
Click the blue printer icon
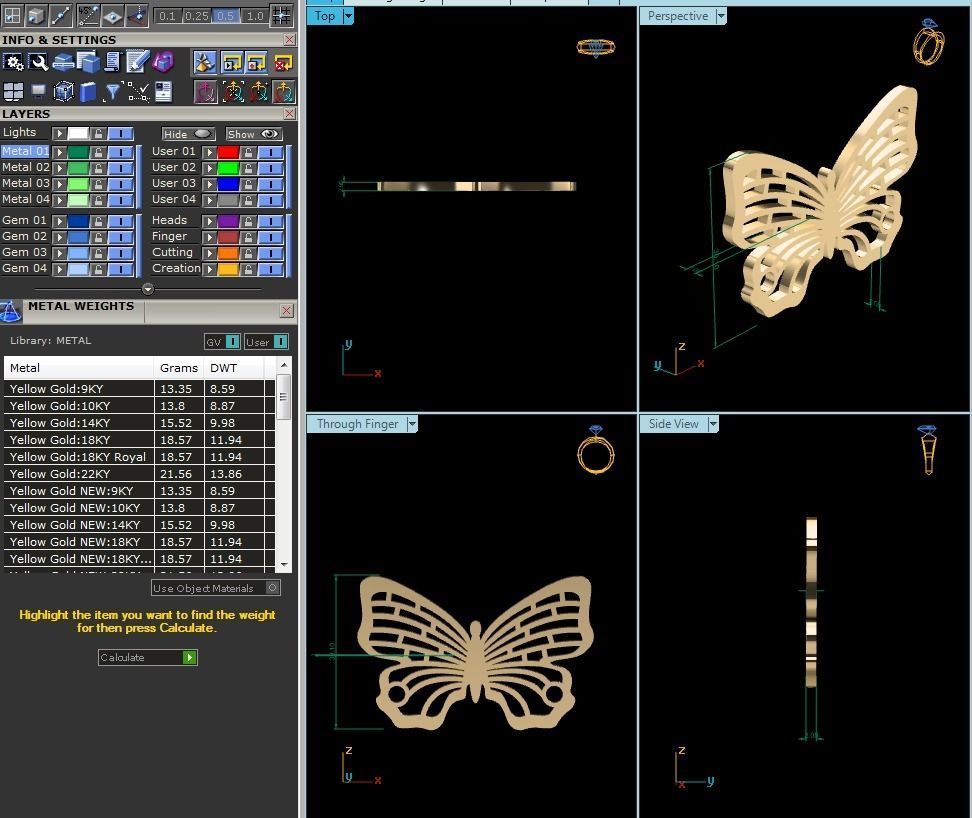[63, 63]
